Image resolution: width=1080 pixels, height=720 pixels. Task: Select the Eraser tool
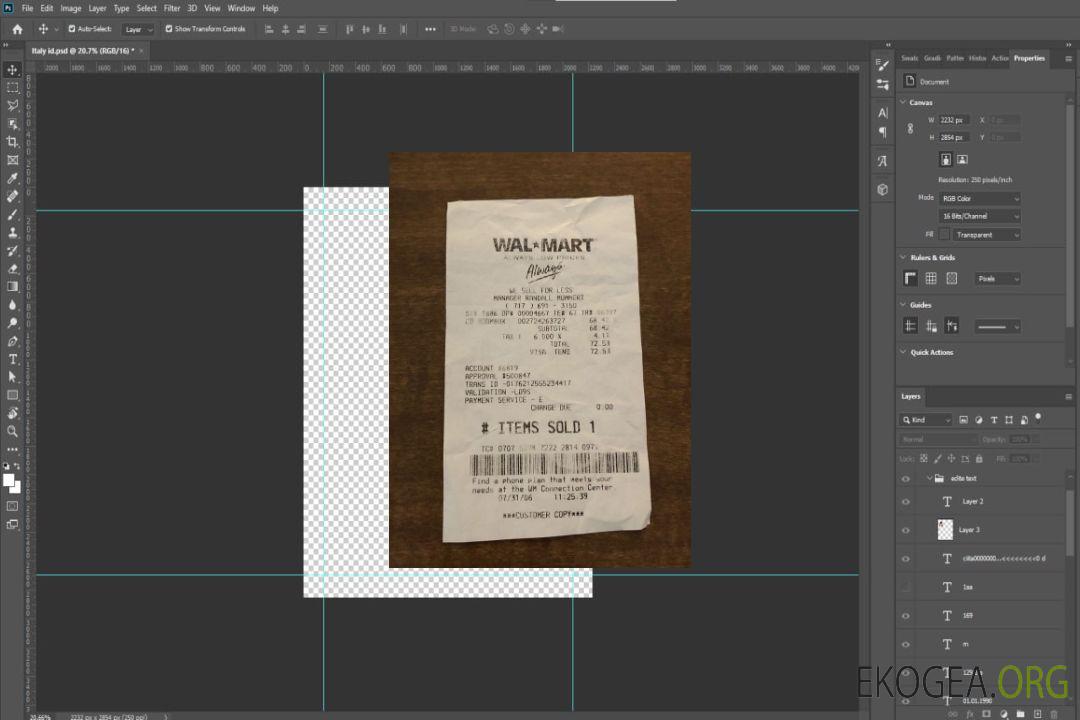(x=12, y=269)
